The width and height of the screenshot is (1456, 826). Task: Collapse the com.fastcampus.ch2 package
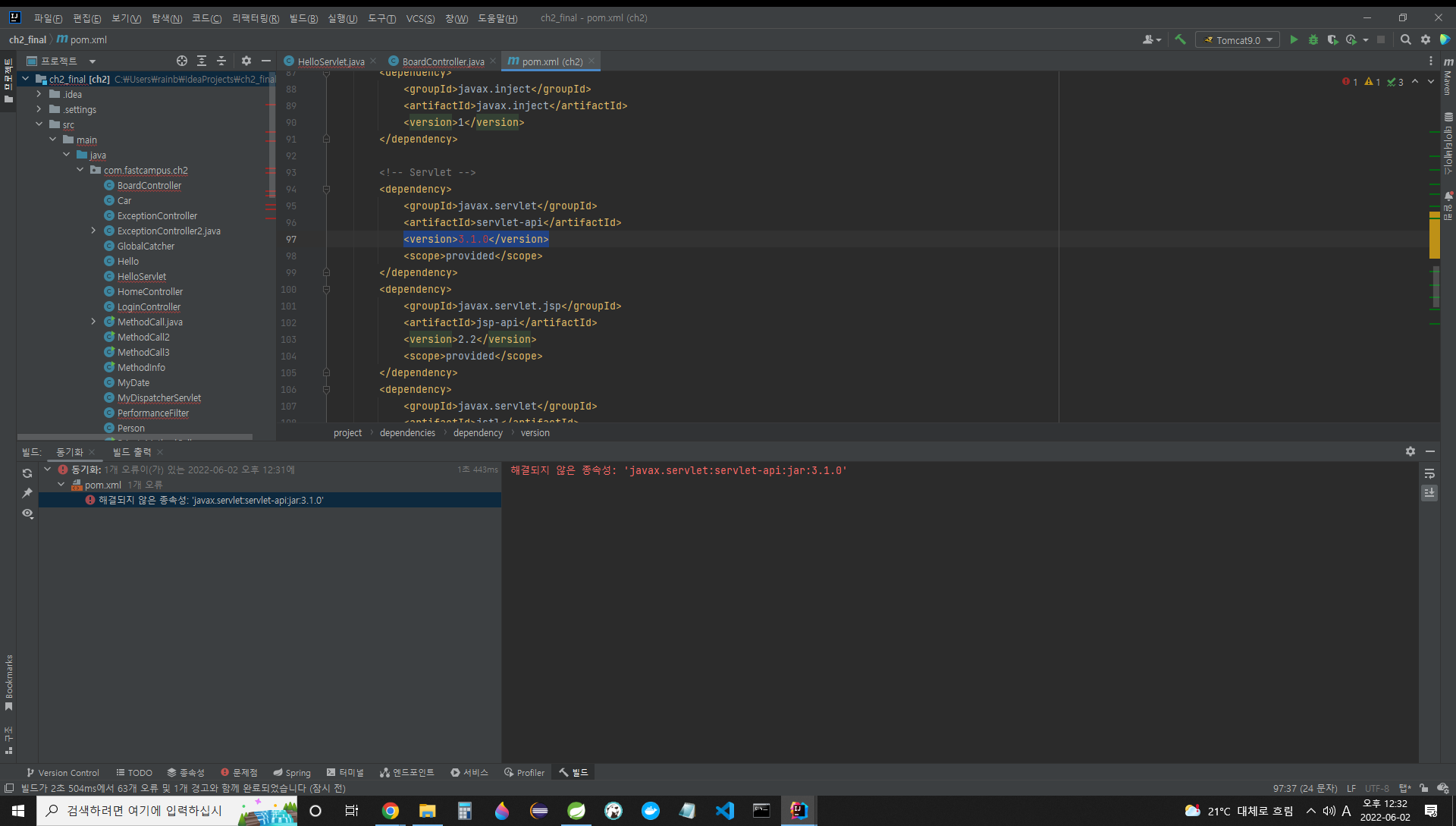point(80,170)
